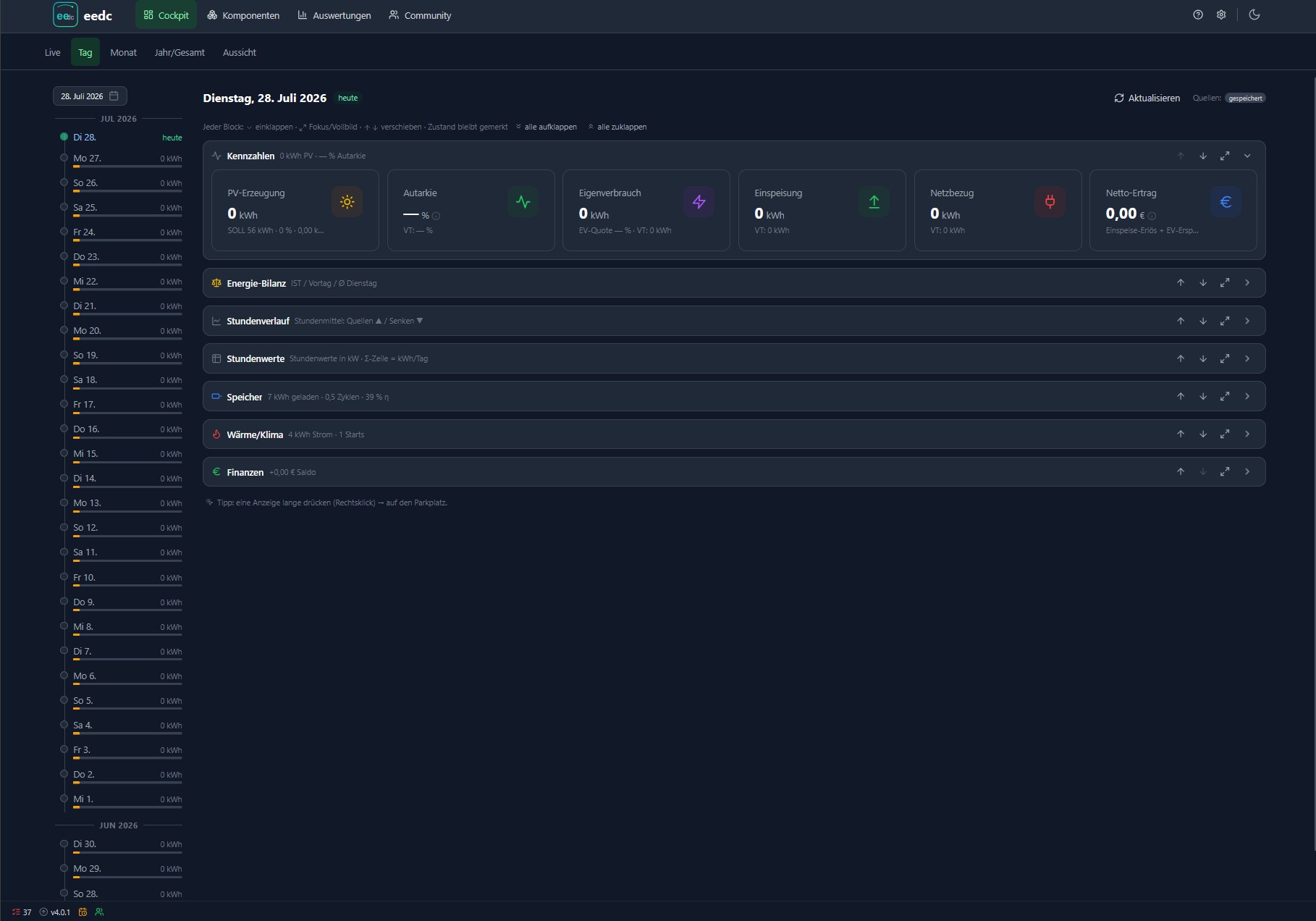Click the upload arrow icon in Einspeisung card

(874, 202)
